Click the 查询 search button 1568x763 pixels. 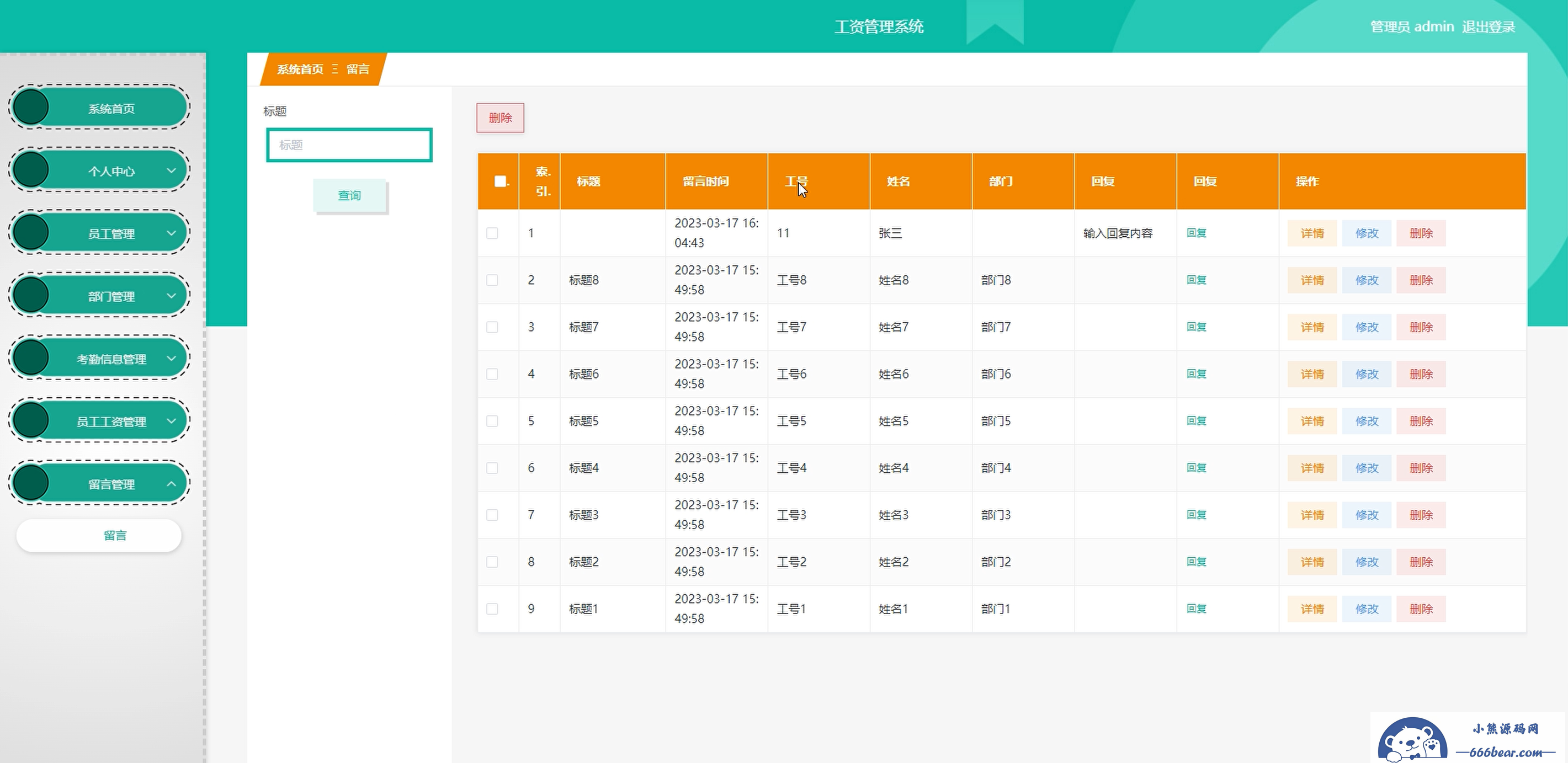point(350,195)
